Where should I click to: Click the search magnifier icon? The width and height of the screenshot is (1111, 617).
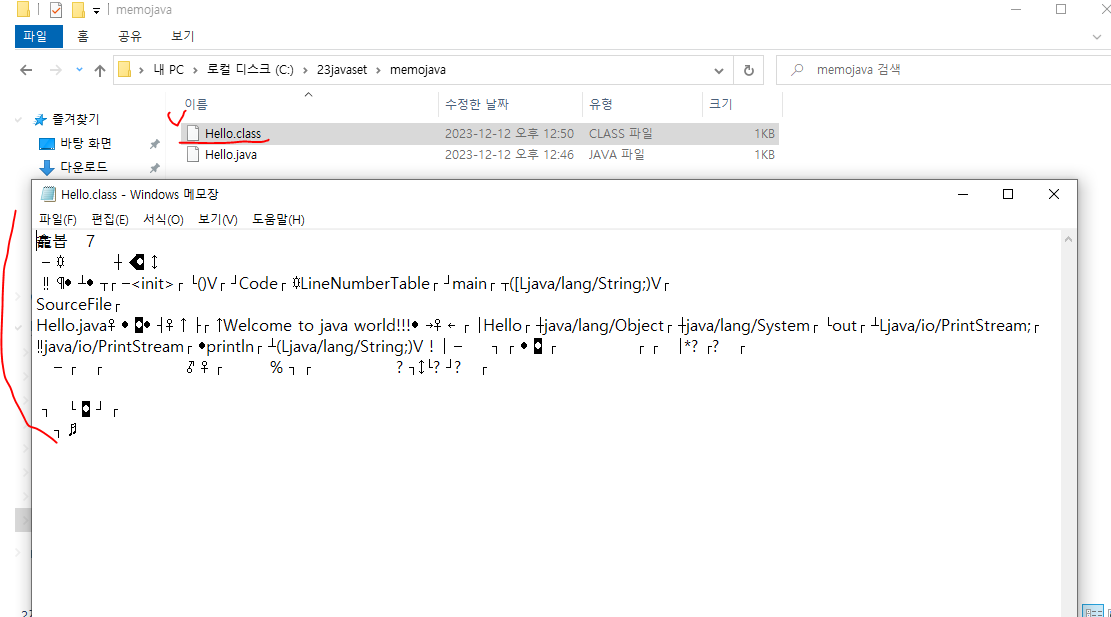click(797, 69)
